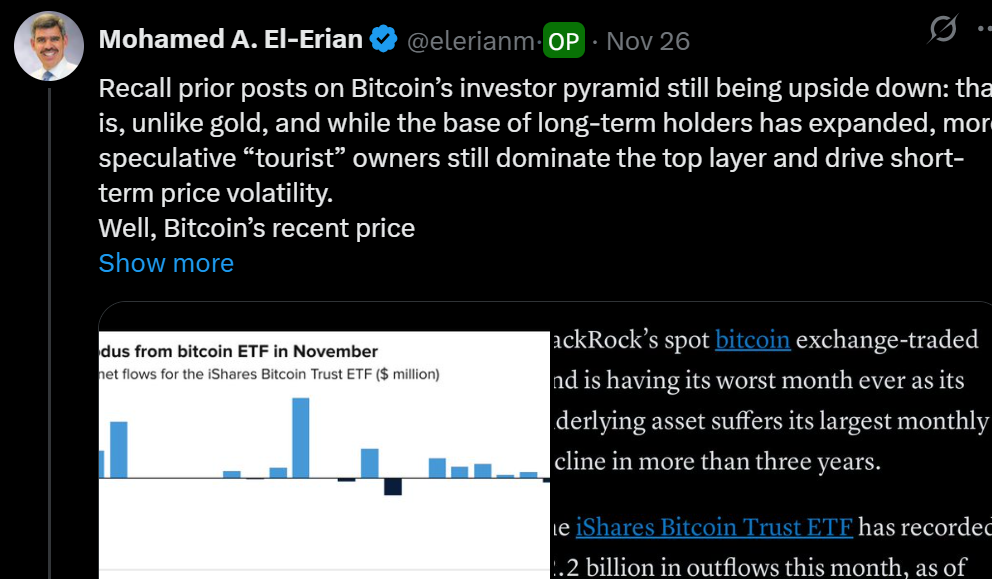992x579 pixels.
Task: Click the "Well, Bitcoin's recent price" line
Action: pyautogui.click(x=256, y=228)
